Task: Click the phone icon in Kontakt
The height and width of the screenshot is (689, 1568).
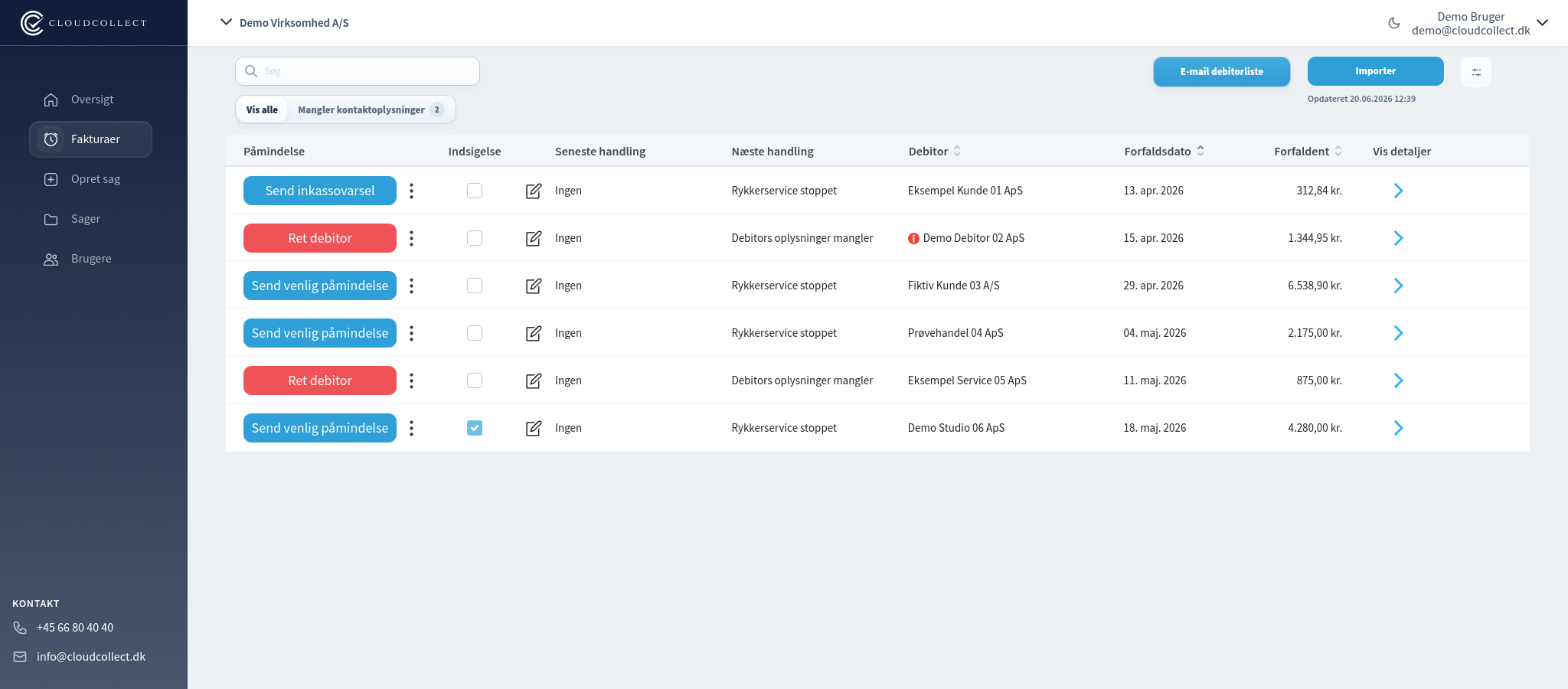Action: tap(20, 628)
